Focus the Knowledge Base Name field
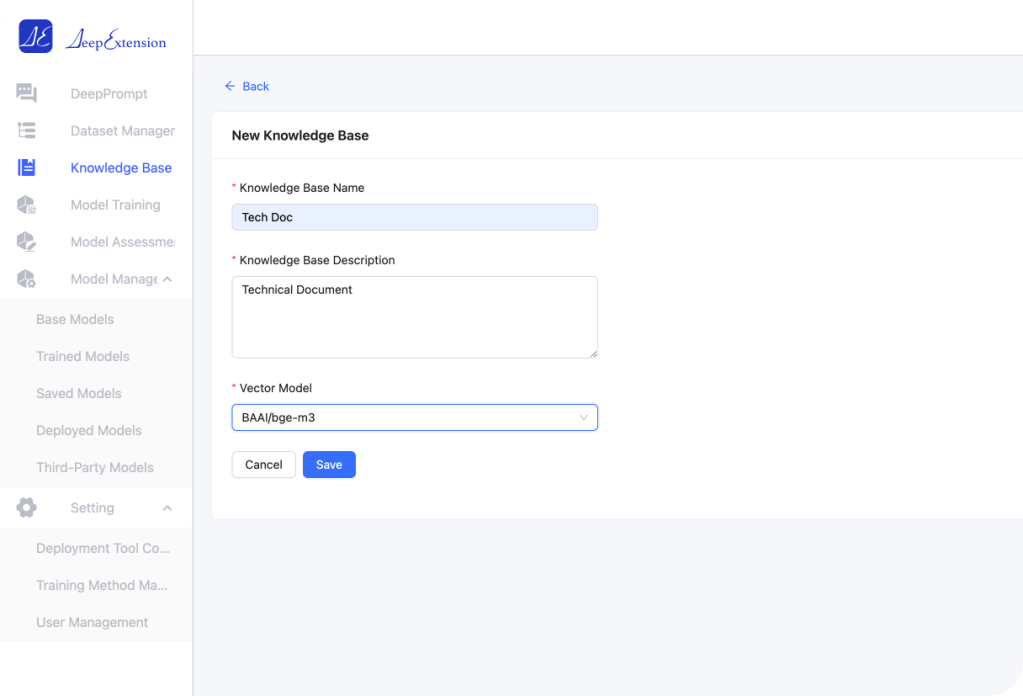The width and height of the screenshot is (1023, 696). point(414,217)
